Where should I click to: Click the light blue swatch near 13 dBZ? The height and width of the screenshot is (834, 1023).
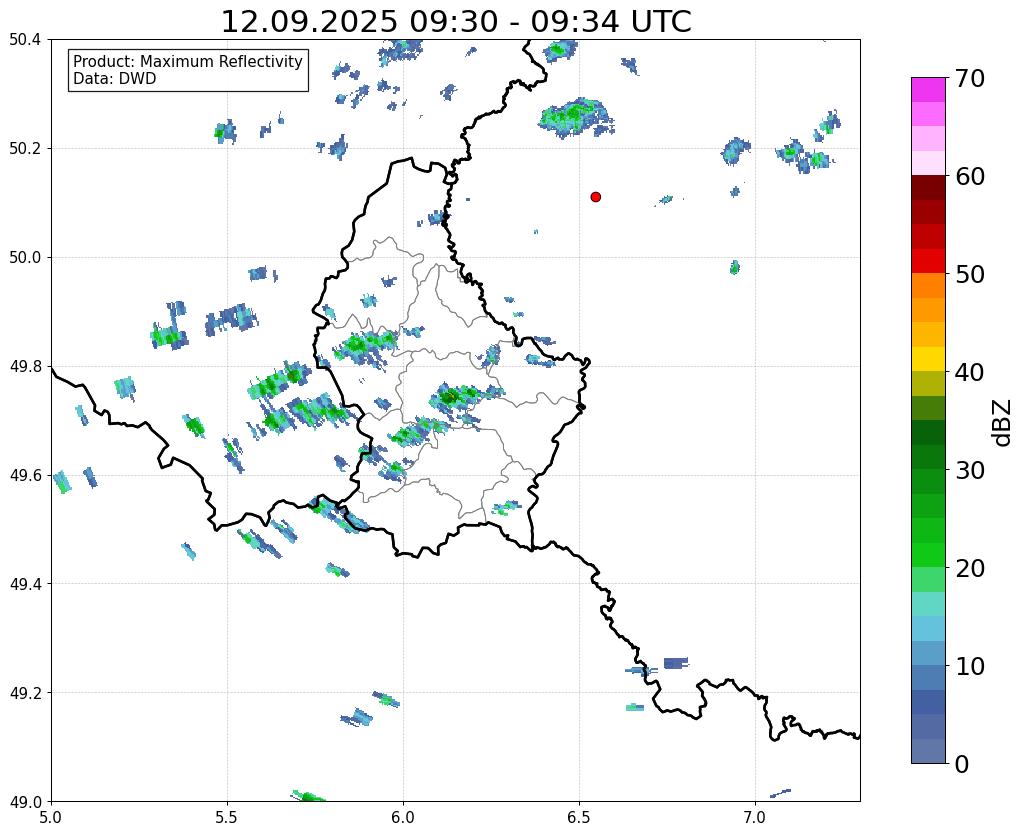tap(928, 628)
